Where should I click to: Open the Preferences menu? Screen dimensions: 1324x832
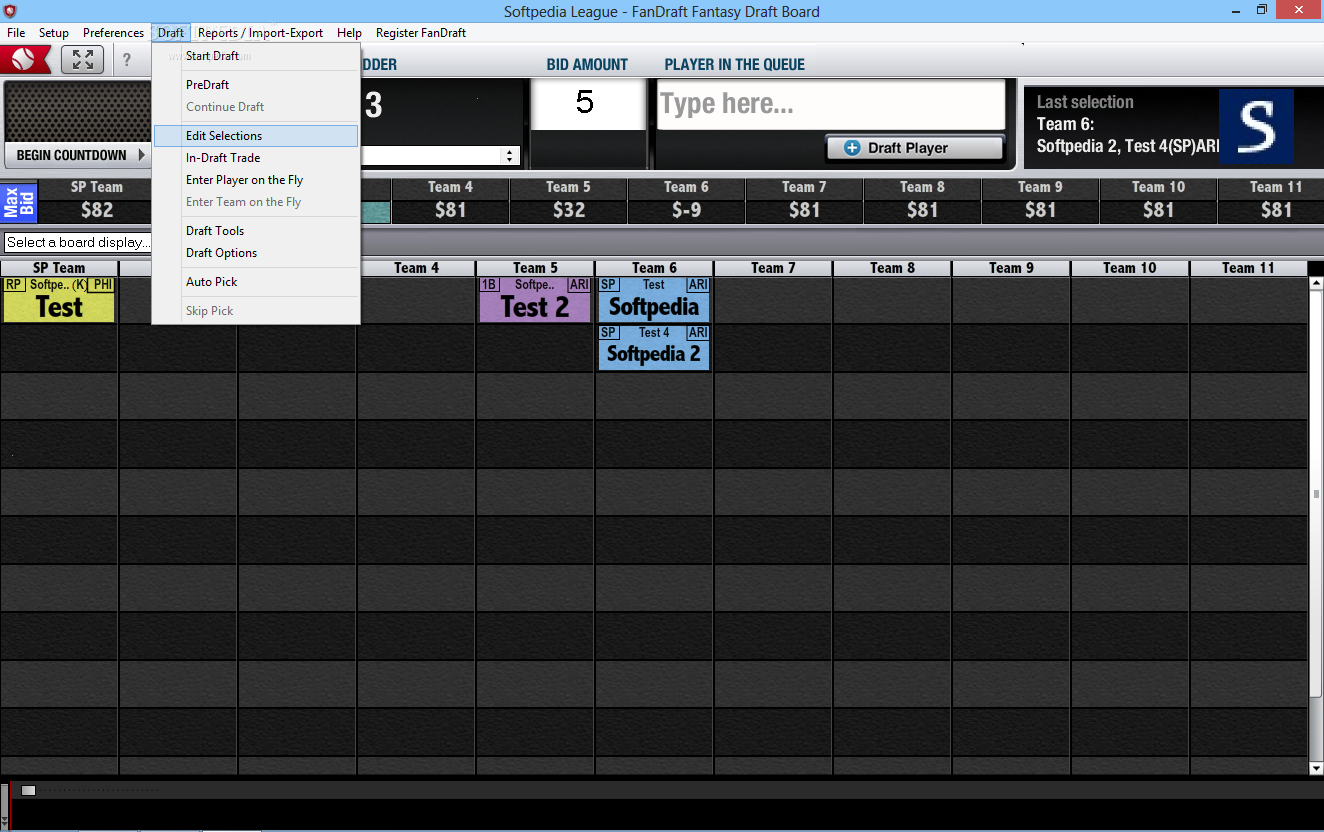click(x=113, y=33)
